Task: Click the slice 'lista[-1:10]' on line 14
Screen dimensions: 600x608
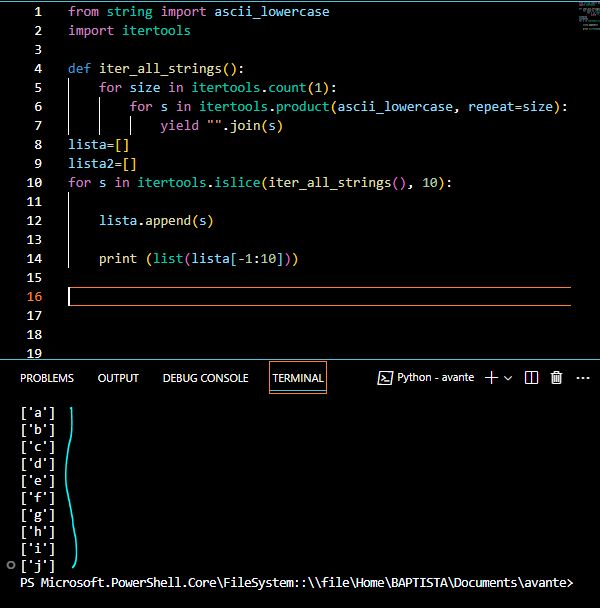Action: coord(237,259)
